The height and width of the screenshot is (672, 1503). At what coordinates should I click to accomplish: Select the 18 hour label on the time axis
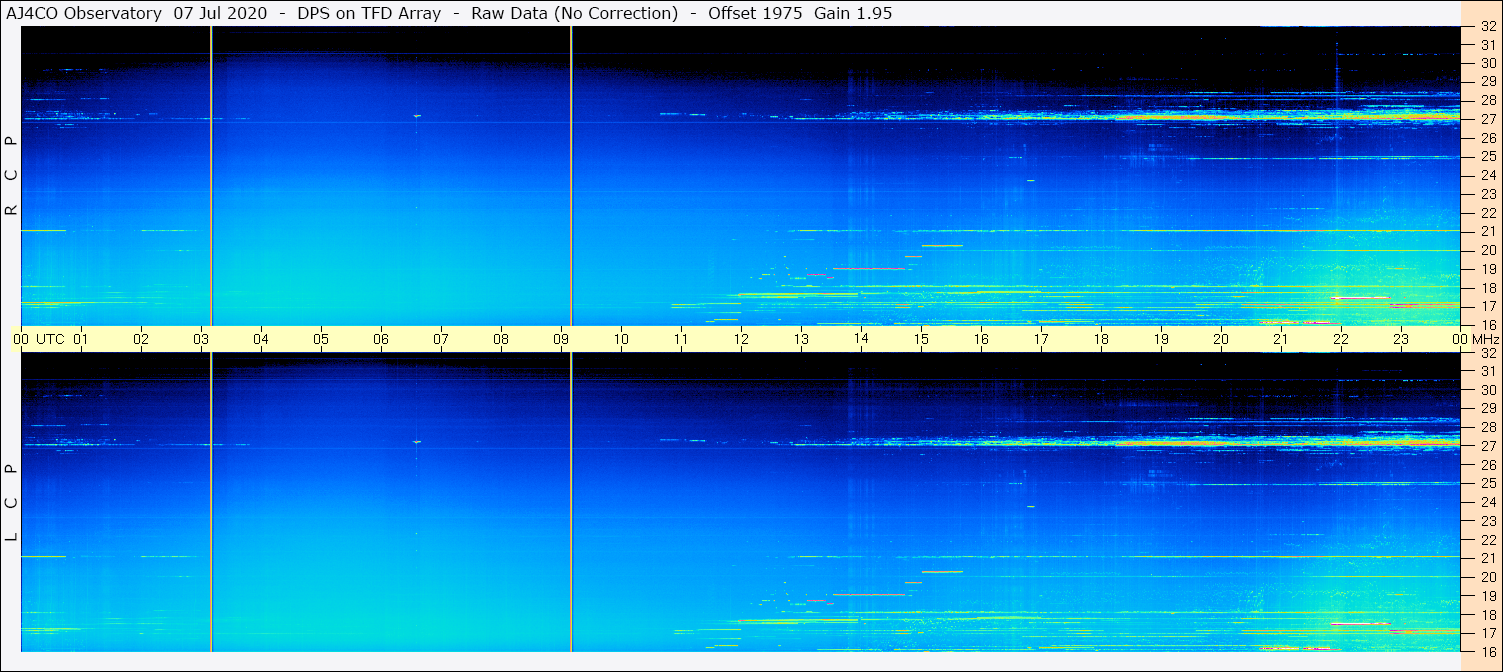(x=1101, y=339)
